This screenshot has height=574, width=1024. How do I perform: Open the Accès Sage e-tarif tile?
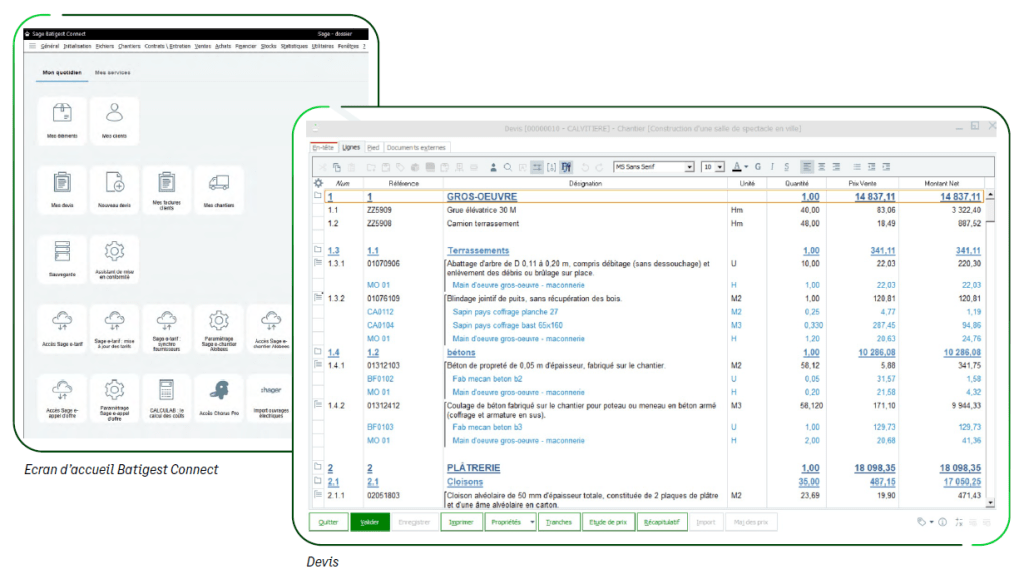tap(62, 328)
